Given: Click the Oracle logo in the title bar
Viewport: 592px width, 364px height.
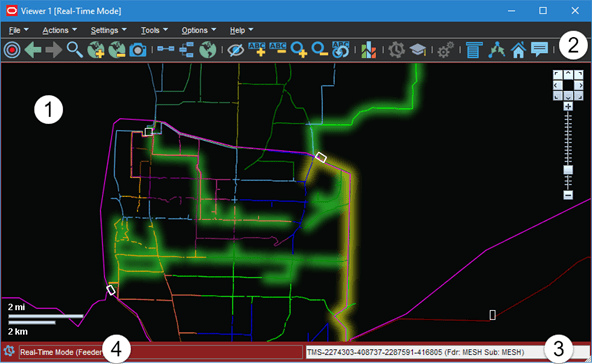Looking at the screenshot, I should coord(12,11).
